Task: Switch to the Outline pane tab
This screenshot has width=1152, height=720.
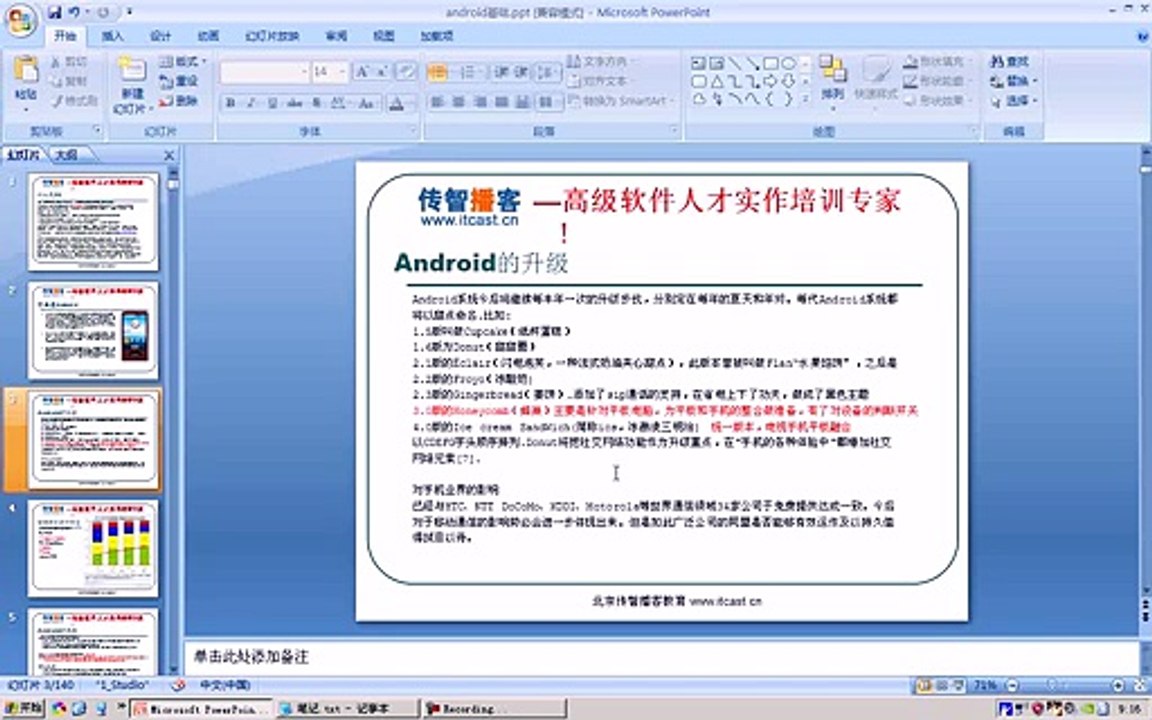Action: pyautogui.click(x=68, y=155)
